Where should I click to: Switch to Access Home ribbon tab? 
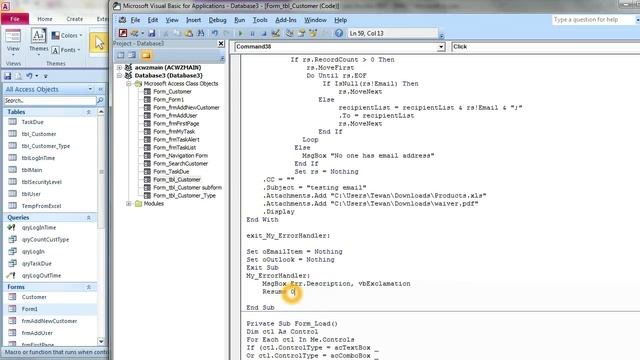click(x=45, y=19)
